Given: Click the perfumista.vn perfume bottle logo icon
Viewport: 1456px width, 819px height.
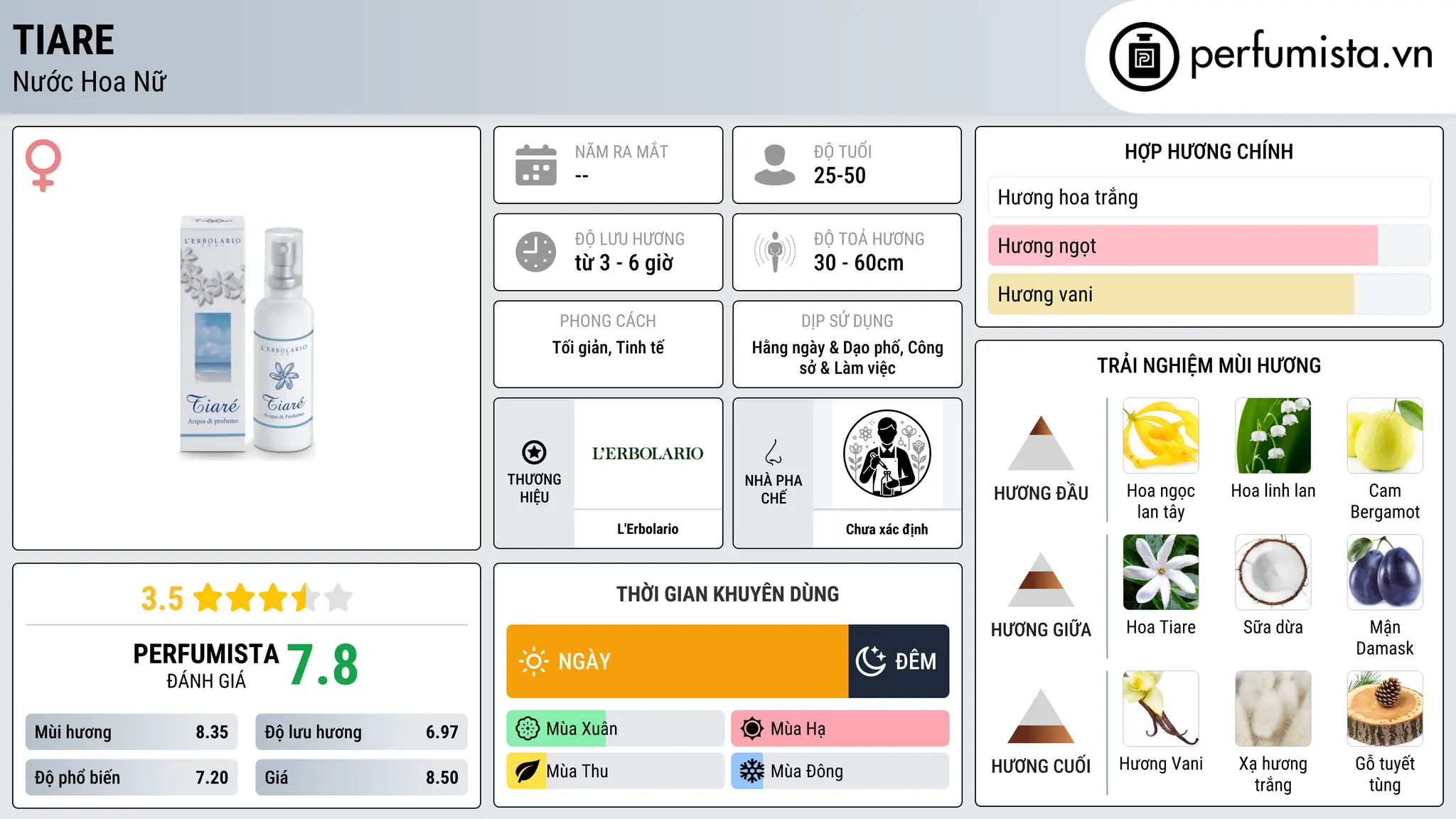Looking at the screenshot, I should 1144,57.
